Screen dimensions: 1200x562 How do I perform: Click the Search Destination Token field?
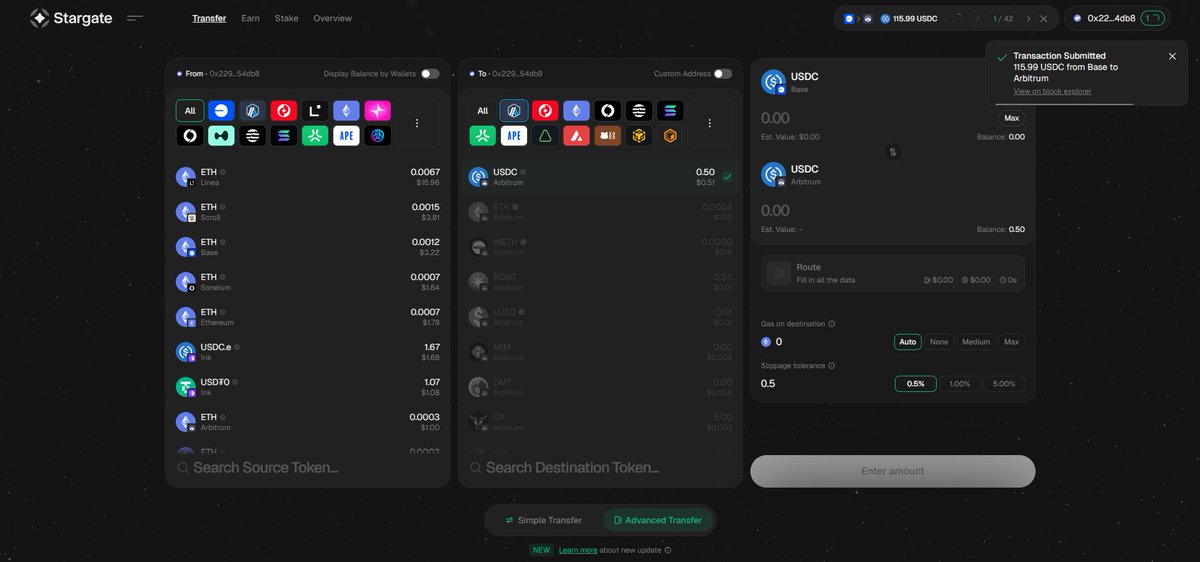600,467
